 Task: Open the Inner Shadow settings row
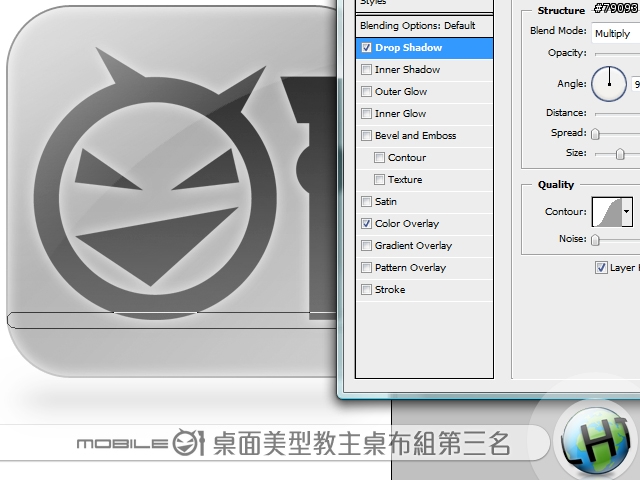424,70
